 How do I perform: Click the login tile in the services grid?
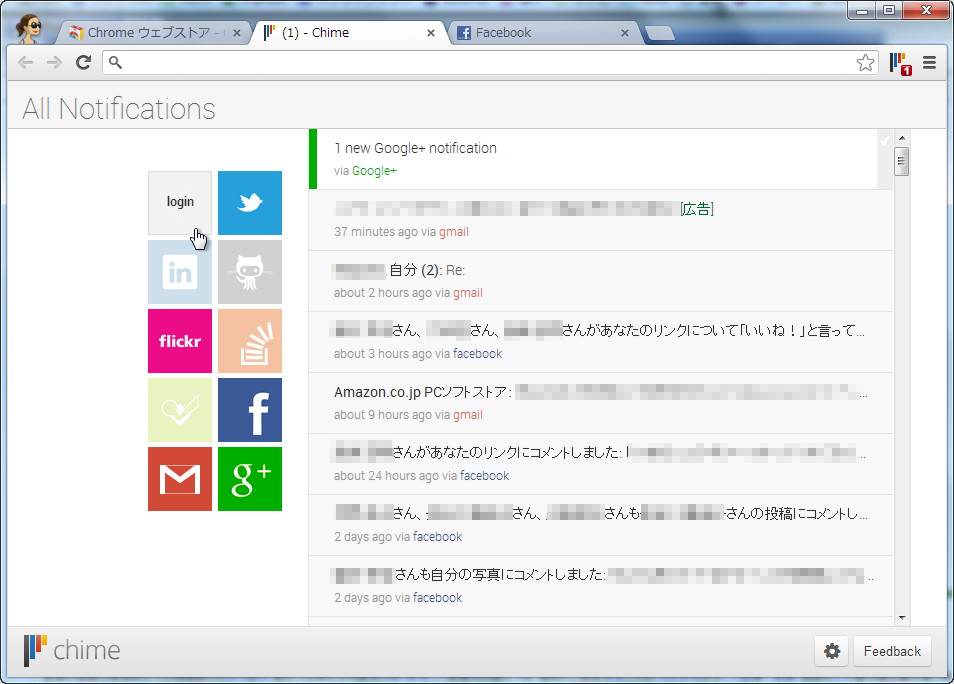pos(180,203)
